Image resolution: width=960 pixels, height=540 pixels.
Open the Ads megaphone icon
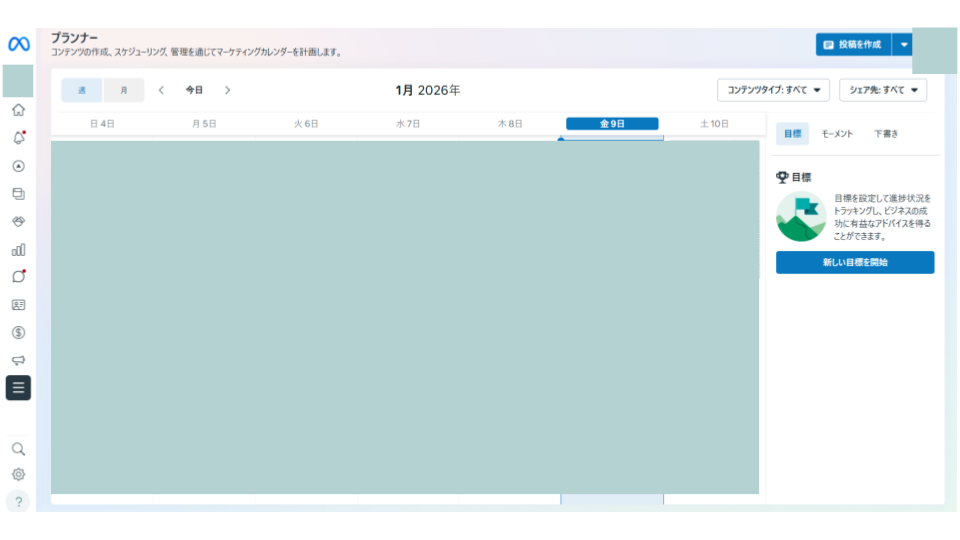point(18,360)
